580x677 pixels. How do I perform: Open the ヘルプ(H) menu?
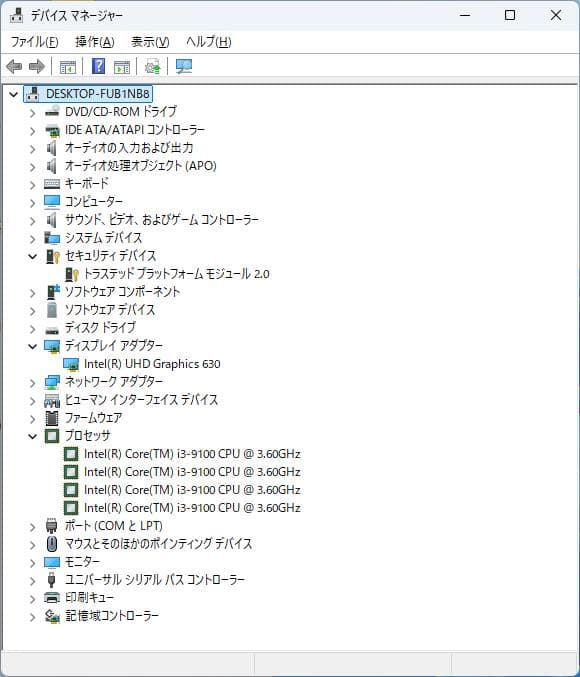click(x=209, y=42)
